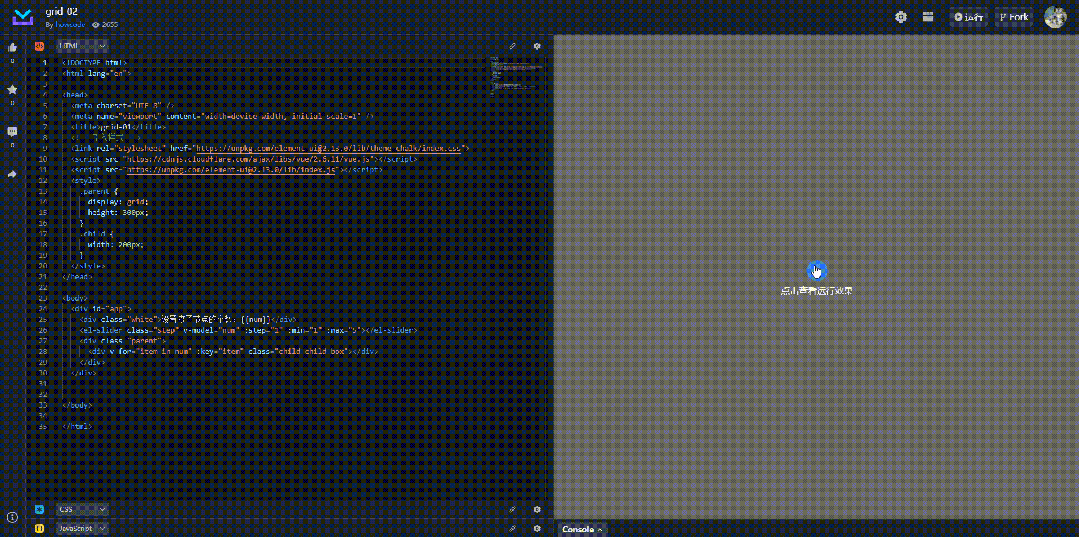Screen dimensions: 1079x537
Task: Click the view count 2655 in header
Action: 105,25
